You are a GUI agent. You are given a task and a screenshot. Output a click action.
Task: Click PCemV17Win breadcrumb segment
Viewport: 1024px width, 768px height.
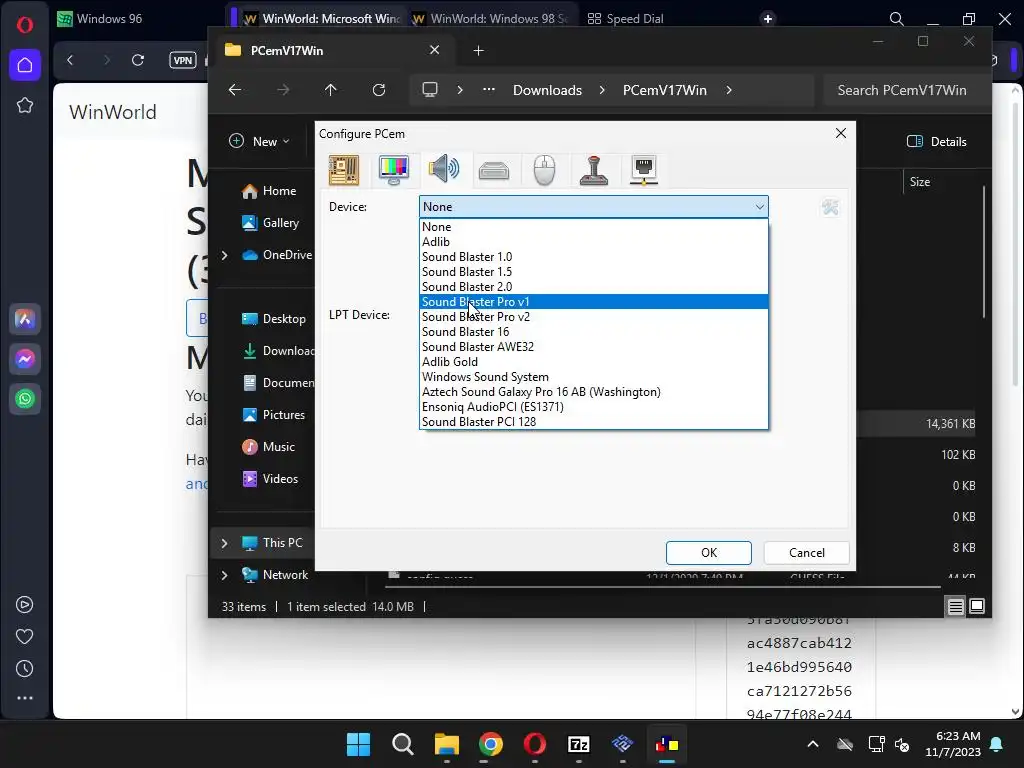click(665, 90)
